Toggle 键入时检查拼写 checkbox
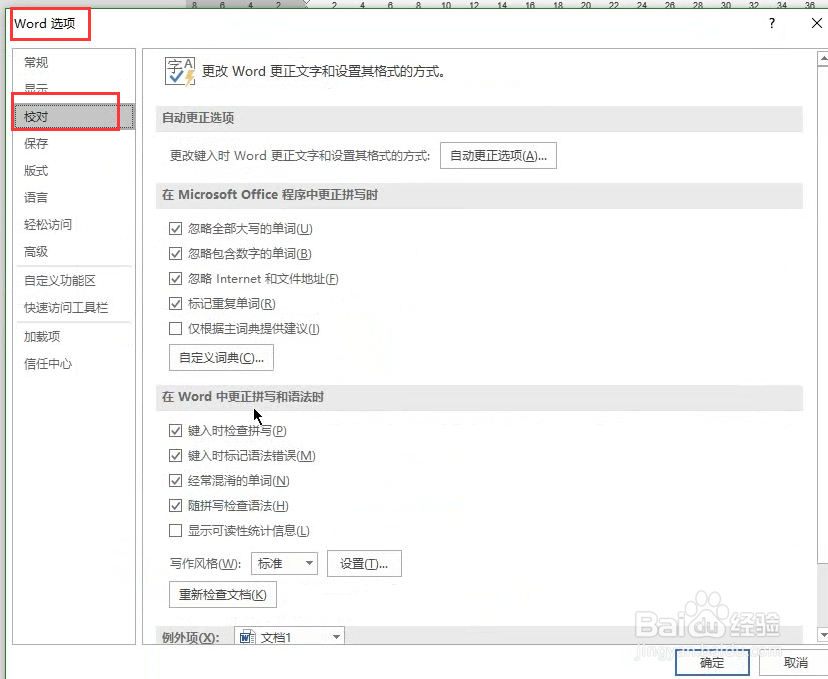828x679 pixels. [x=175, y=430]
